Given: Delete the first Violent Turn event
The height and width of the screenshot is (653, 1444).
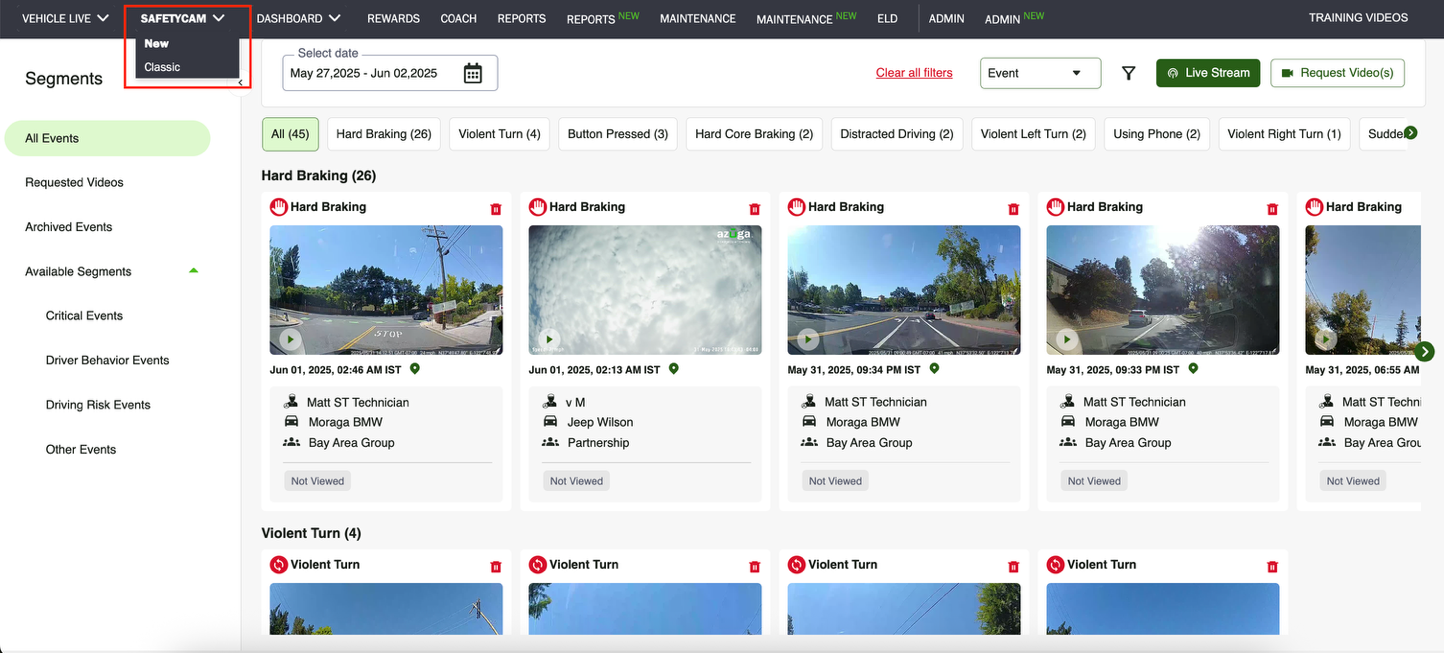Looking at the screenshot, I should pyautogui.click(x=495, y=567).
